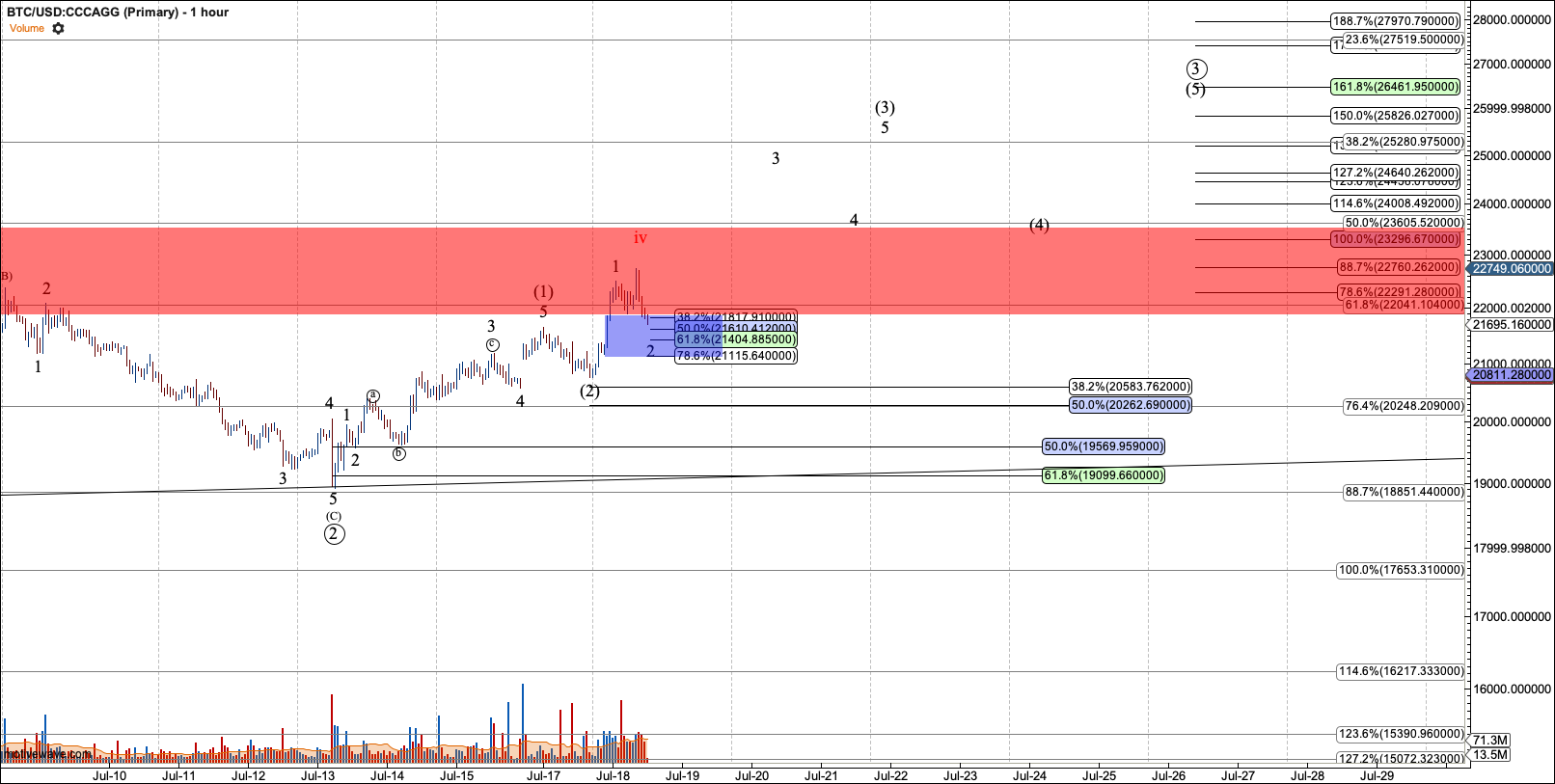Click the (4) wave projection label
Screen dimensions: 1555x784
(1039, 226)
